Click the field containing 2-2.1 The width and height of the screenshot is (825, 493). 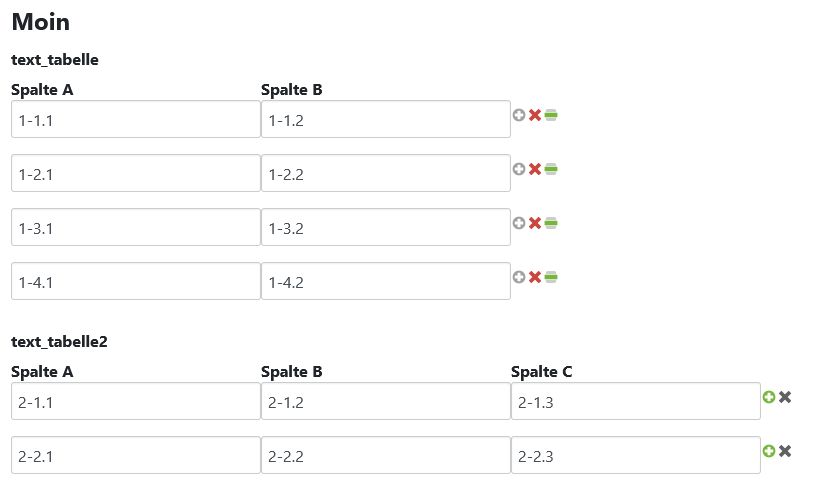(135, 456)
